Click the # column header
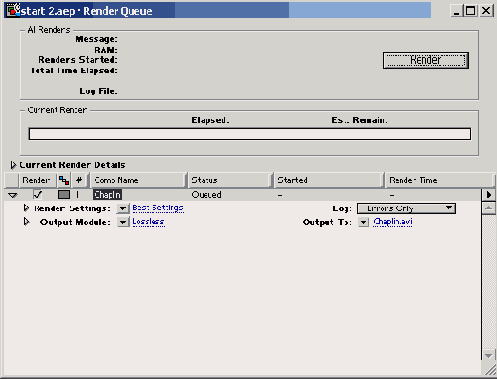Image resolution: width=497 pixels, height=379 pixels. coord(79,180)
